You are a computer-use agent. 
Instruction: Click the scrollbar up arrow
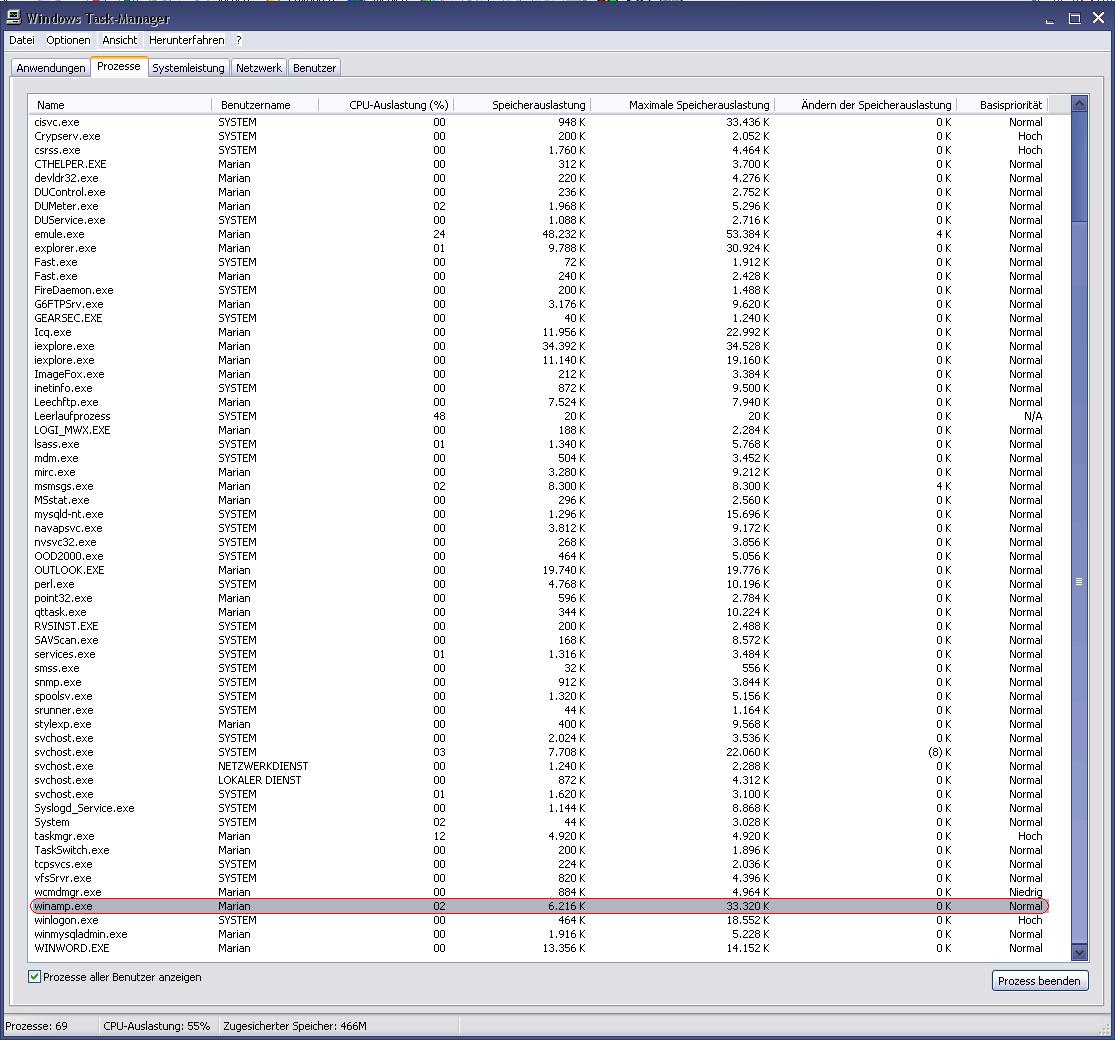(x=1078, y=104)
